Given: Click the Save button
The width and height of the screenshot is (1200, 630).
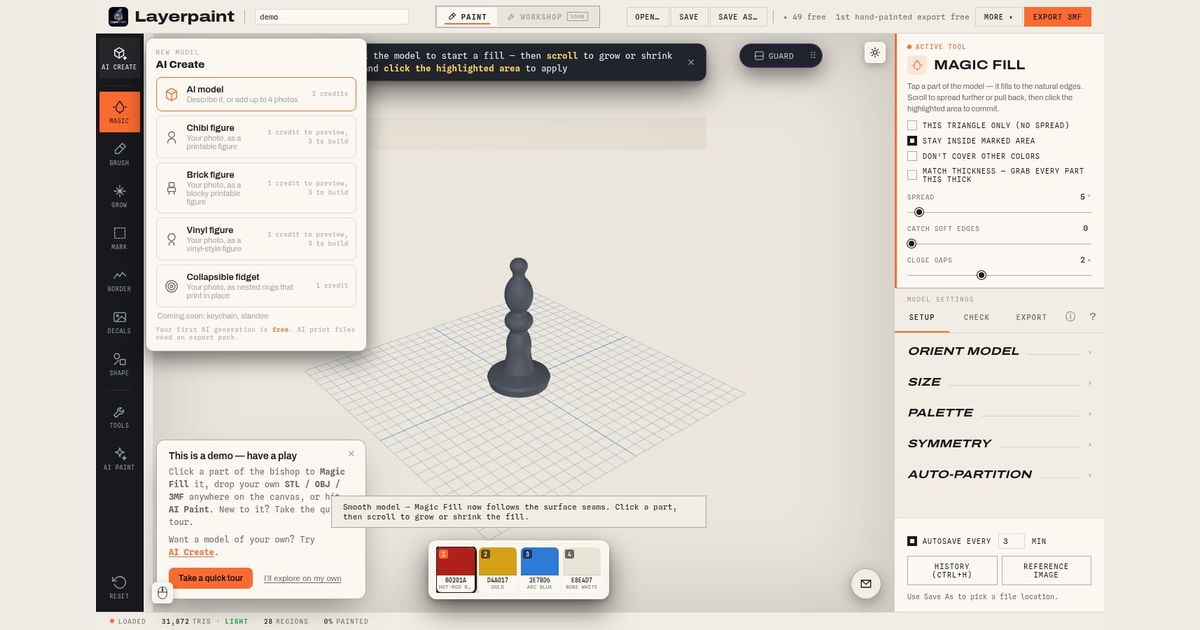Looking at the screenshot, I should coord(689,17).
